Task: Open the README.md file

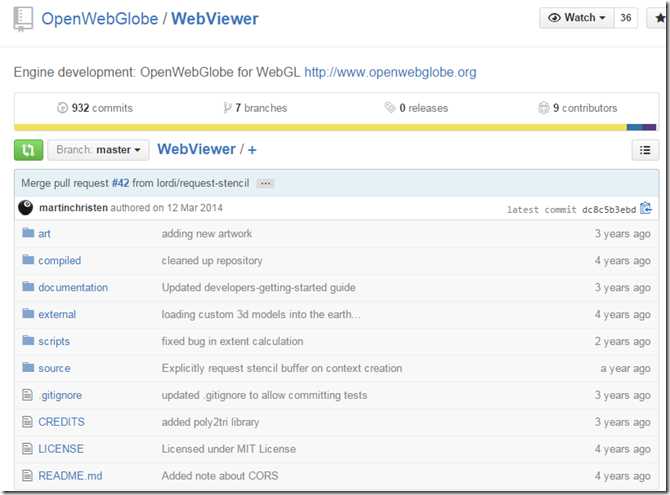Action: tap(71, 476)
